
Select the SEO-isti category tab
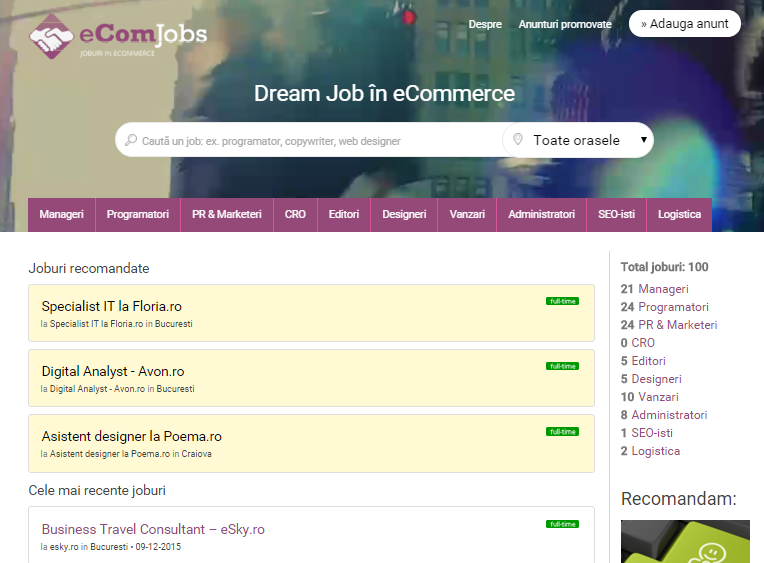(x=616, y=214)
